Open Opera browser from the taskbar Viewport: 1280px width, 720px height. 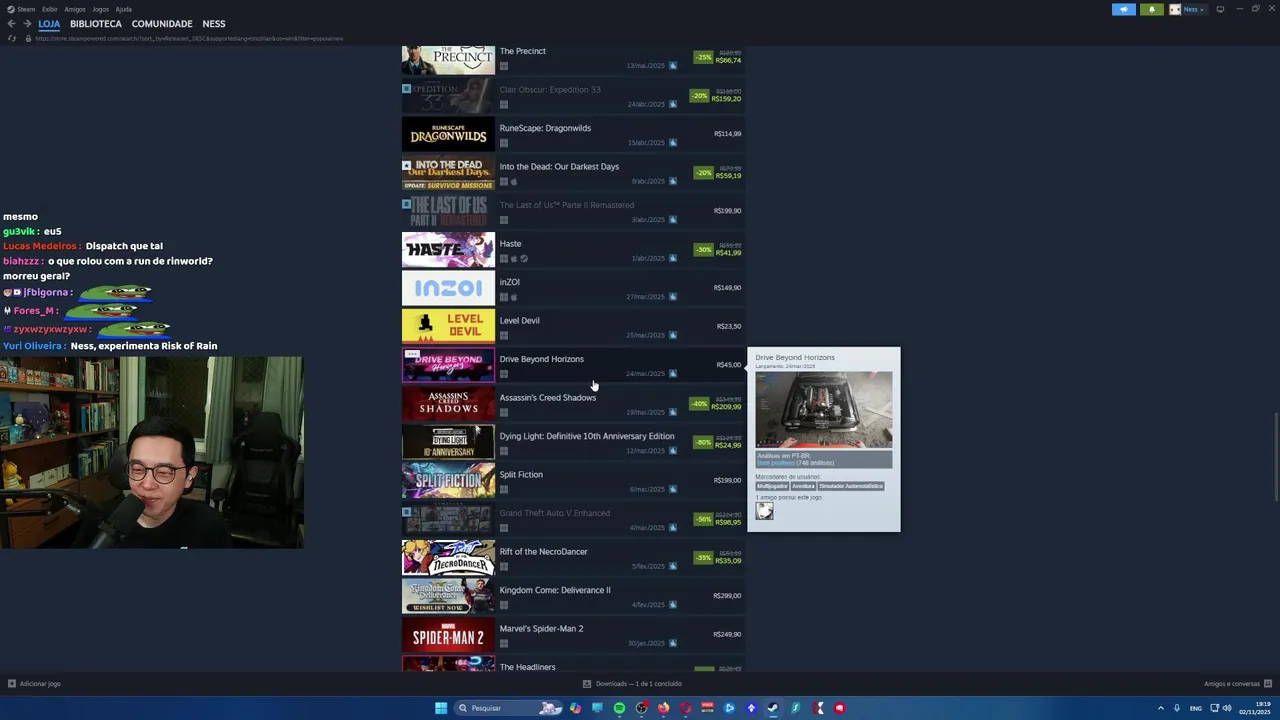coord(685,708)
